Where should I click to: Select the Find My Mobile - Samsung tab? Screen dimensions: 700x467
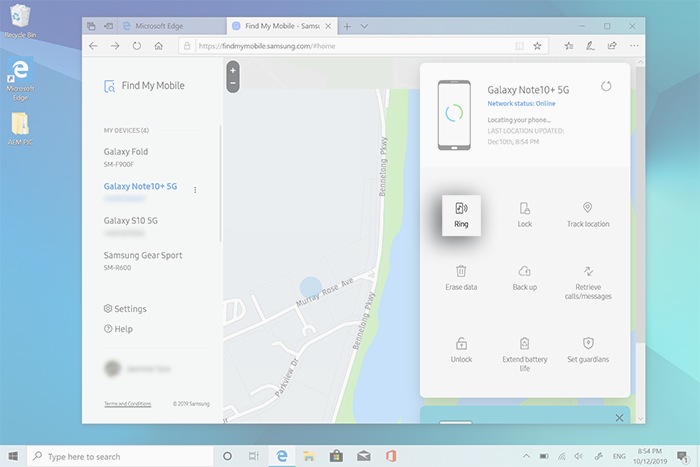point(282,26)
